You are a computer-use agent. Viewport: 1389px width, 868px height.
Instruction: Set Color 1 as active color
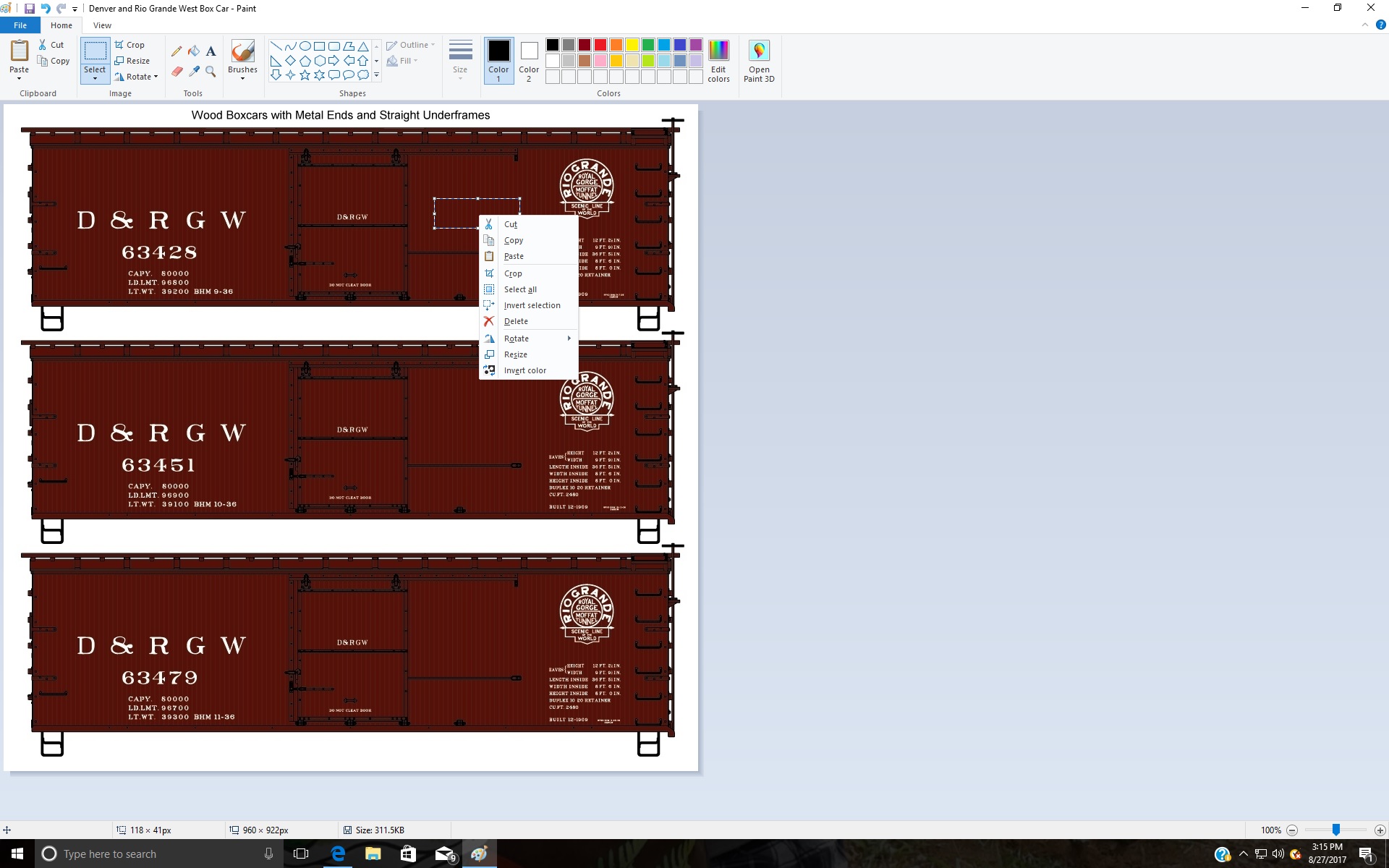point(498,61)
